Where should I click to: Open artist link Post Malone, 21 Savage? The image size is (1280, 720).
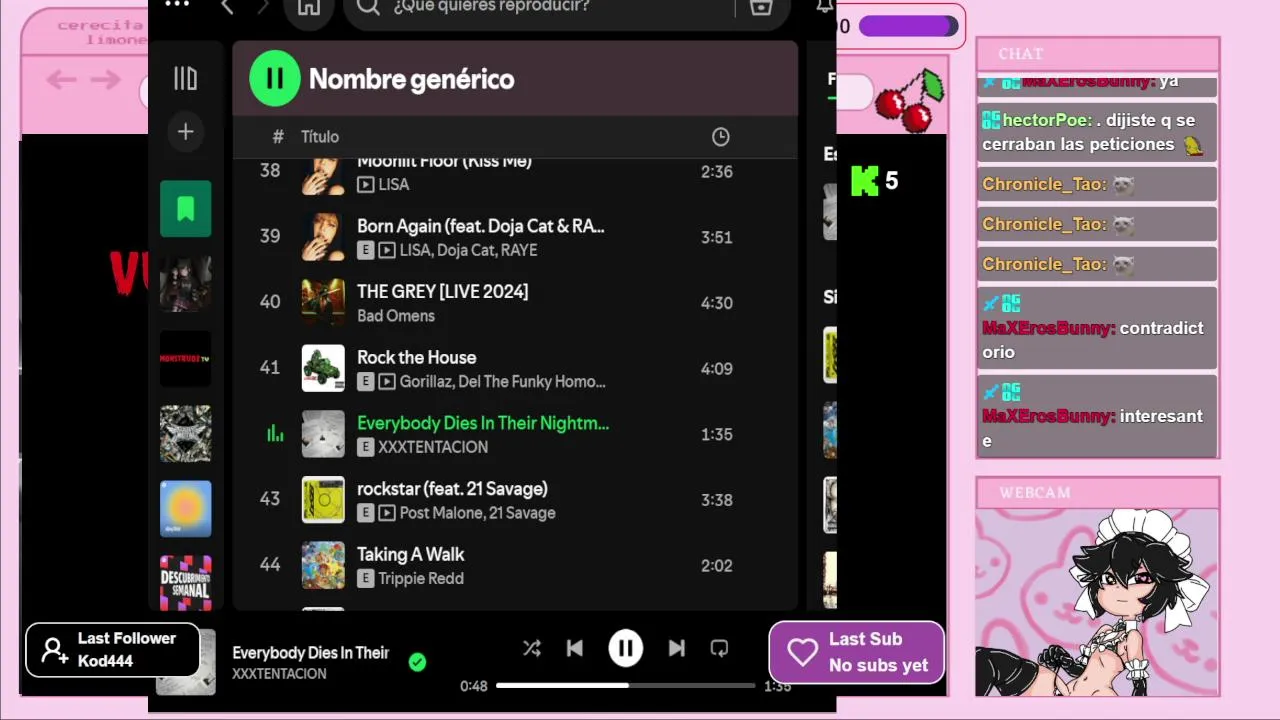point(477,513)
